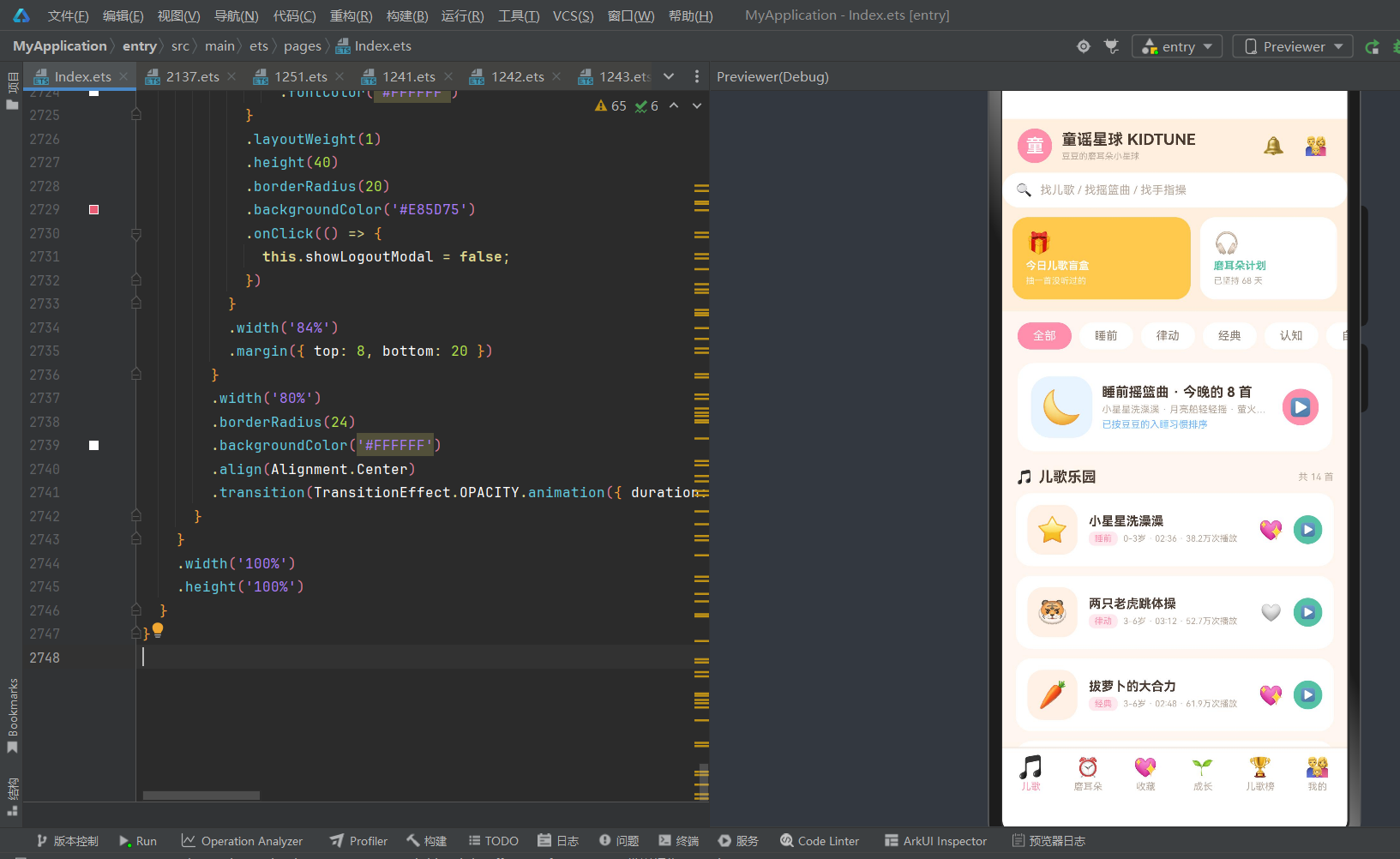Switch to 成长 bottom nav tab
The width and height of the screenshot is (1400, 859).
(x=1203, y=773)
